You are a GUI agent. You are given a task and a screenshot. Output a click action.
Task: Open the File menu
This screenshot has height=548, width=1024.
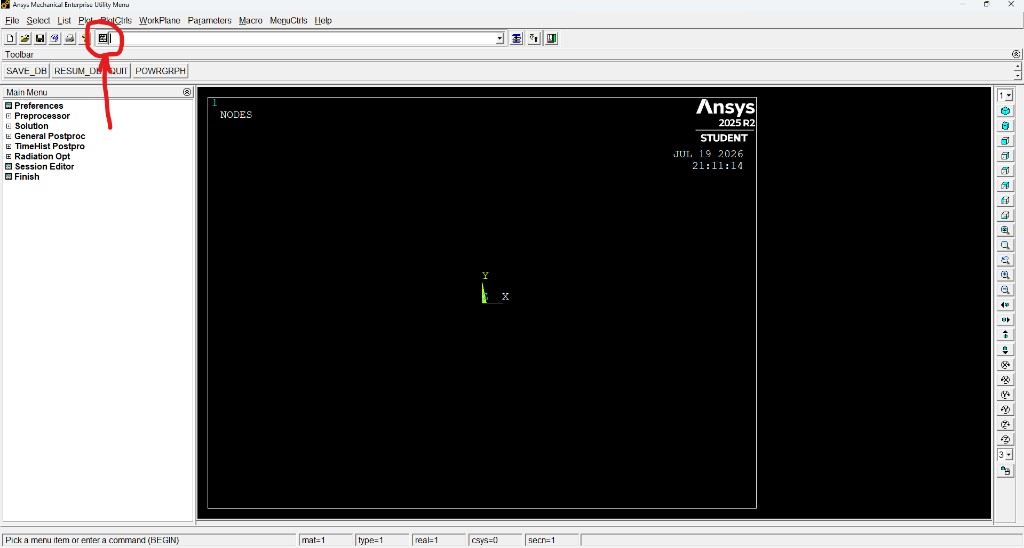point(12,20)
